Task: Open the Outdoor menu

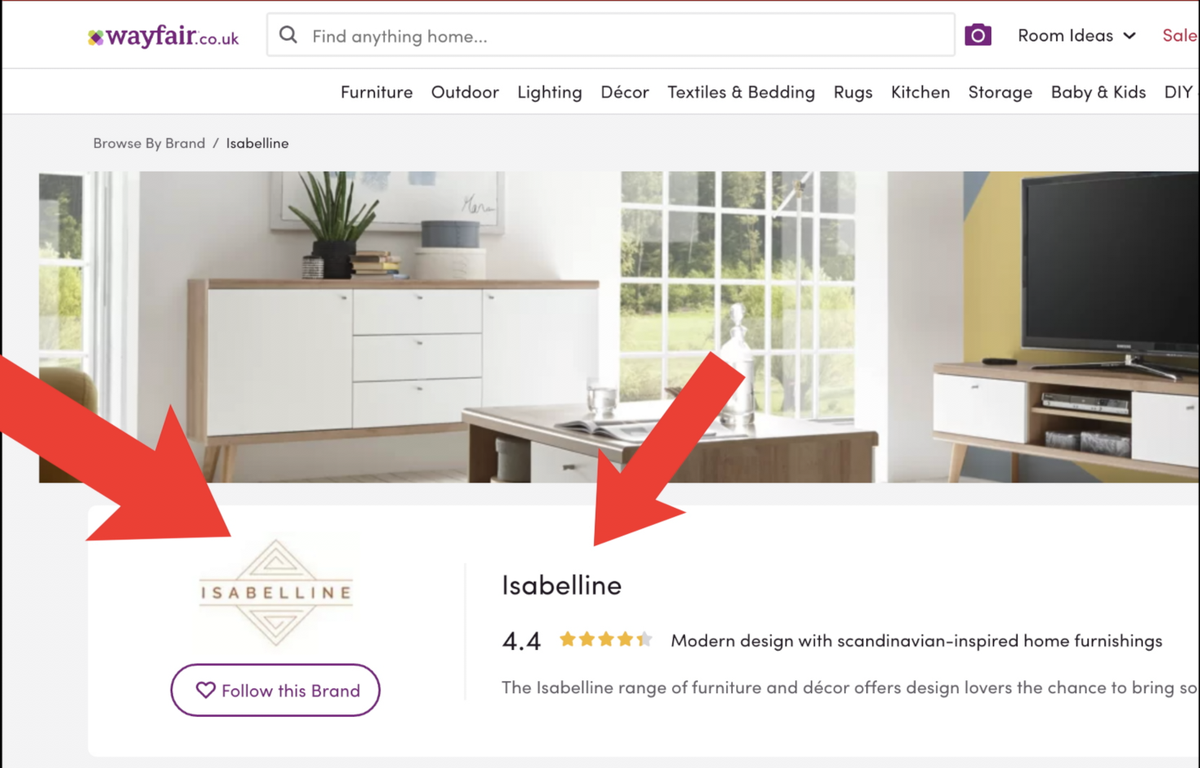Action: [465, 92]
